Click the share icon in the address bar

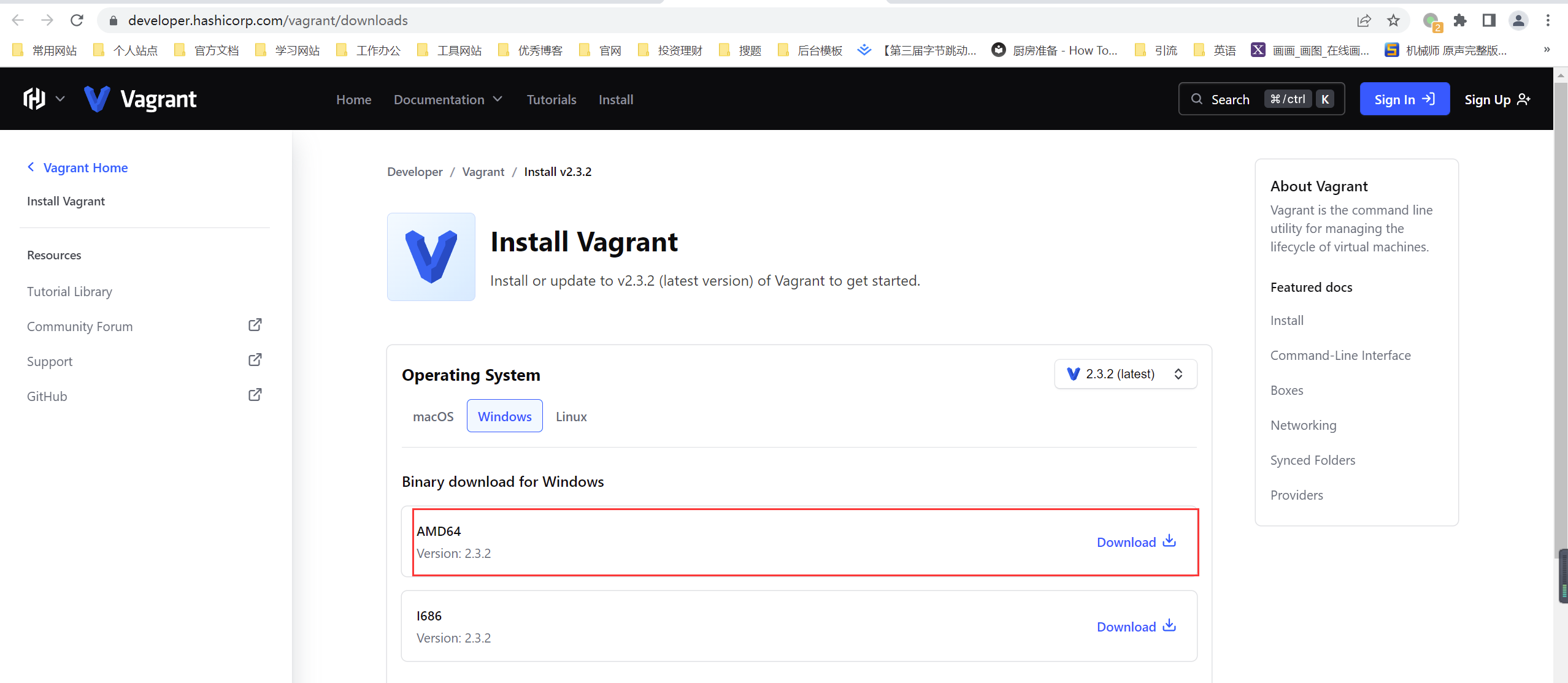click(1364, 20)
